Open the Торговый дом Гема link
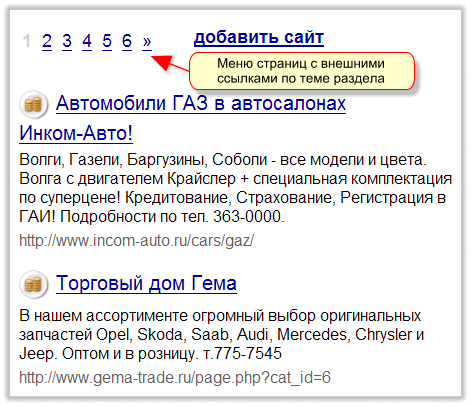Viewport: 471px width, 406px height. click(146, 284)
